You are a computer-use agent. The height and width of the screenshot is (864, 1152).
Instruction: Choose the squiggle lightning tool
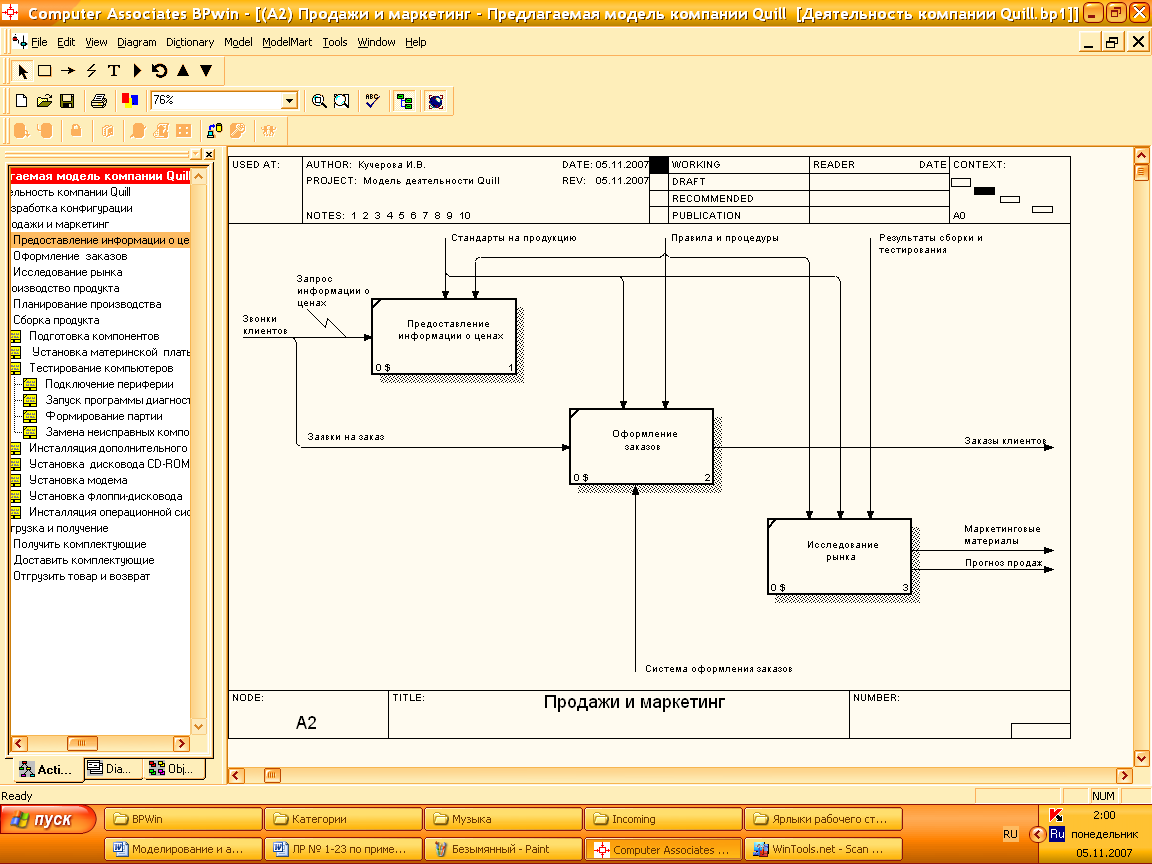coord(91,71)
